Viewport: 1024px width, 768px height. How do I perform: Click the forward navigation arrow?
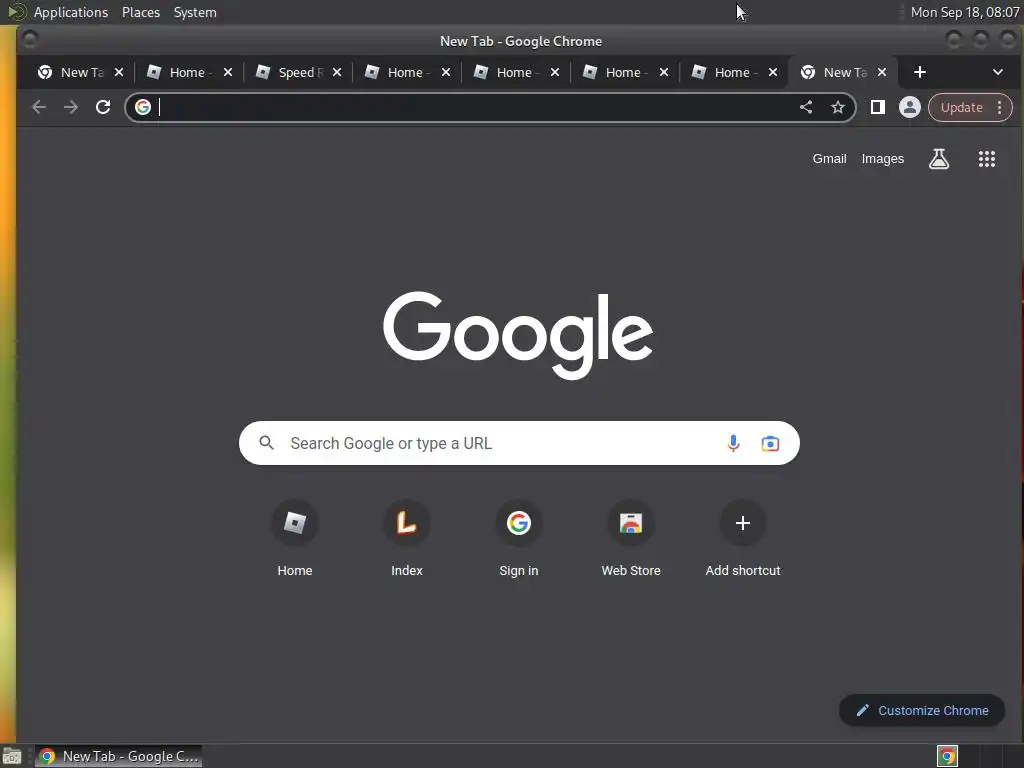click(x=71, y=107)
